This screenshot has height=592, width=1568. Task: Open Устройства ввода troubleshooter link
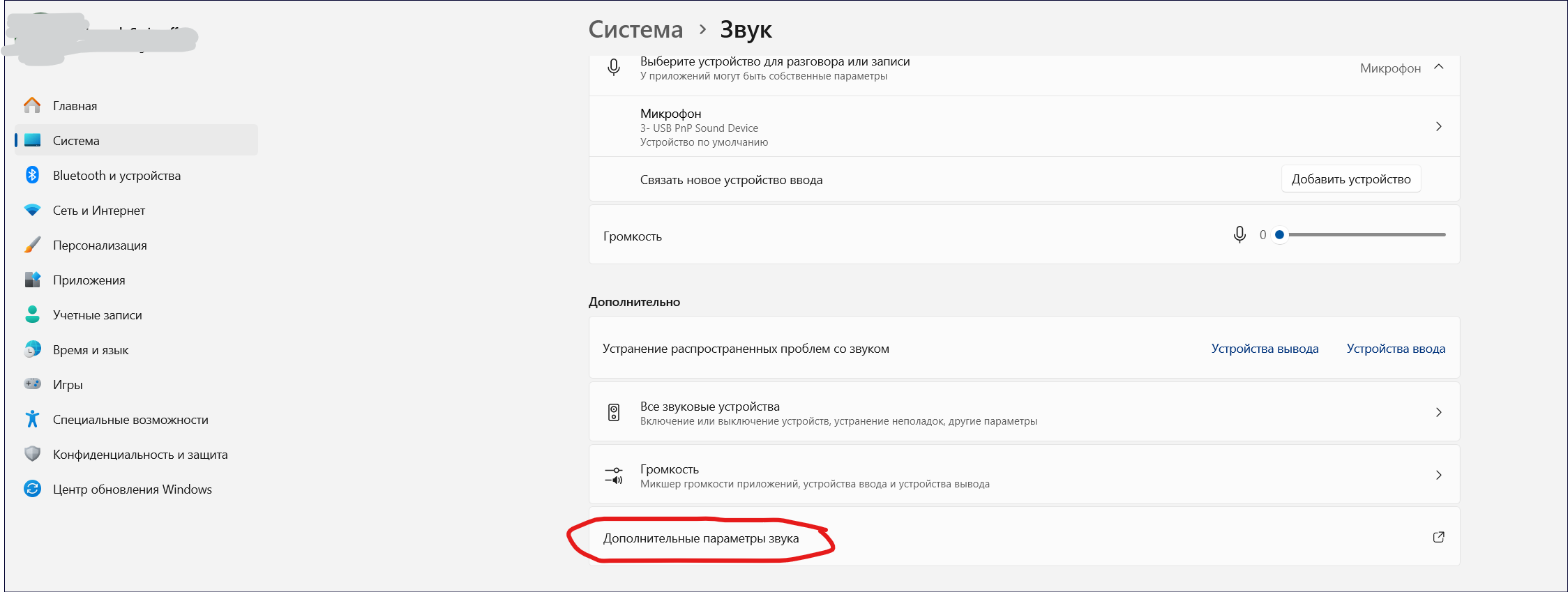point(1396,349)
